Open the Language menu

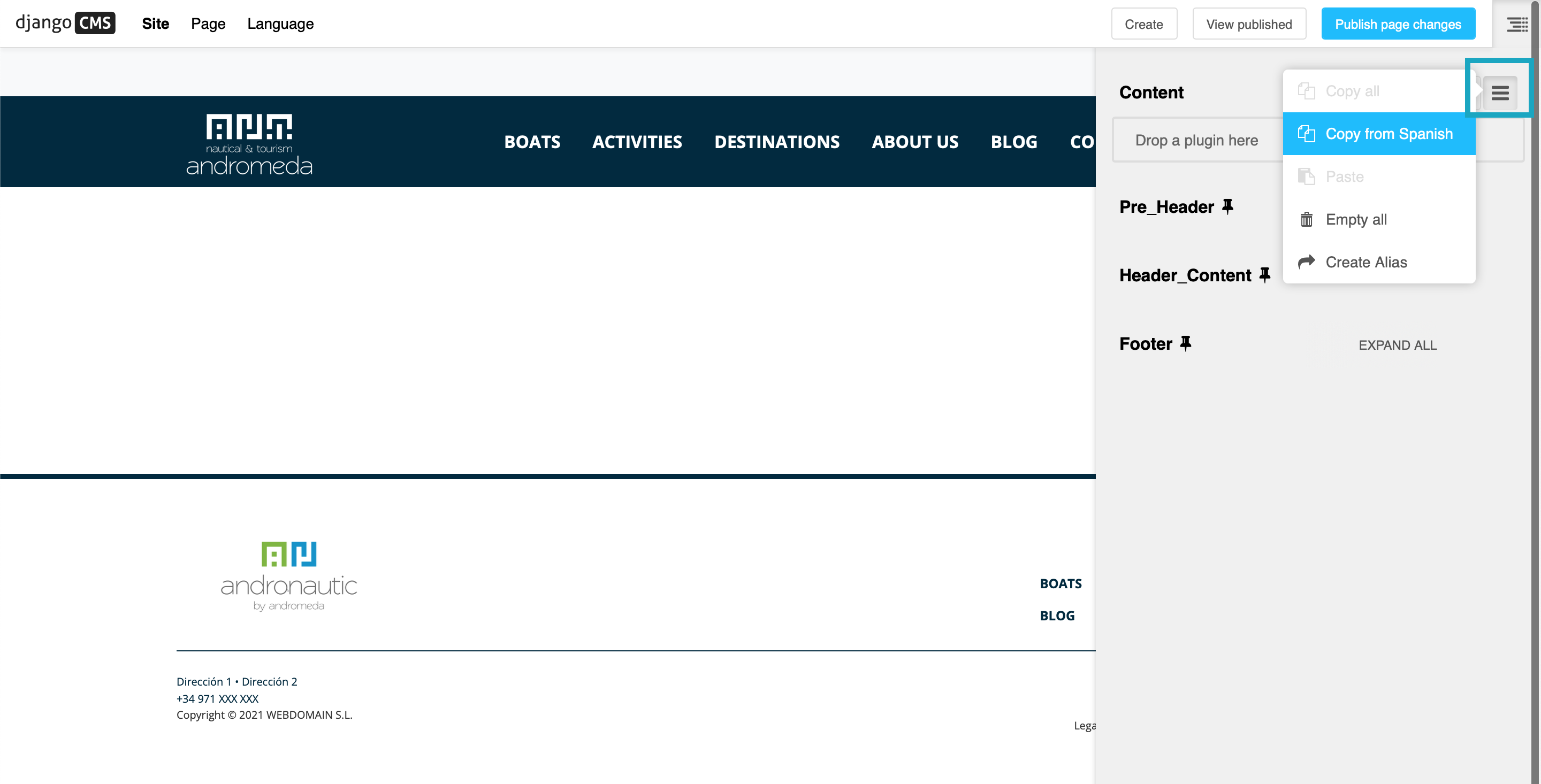280,24
